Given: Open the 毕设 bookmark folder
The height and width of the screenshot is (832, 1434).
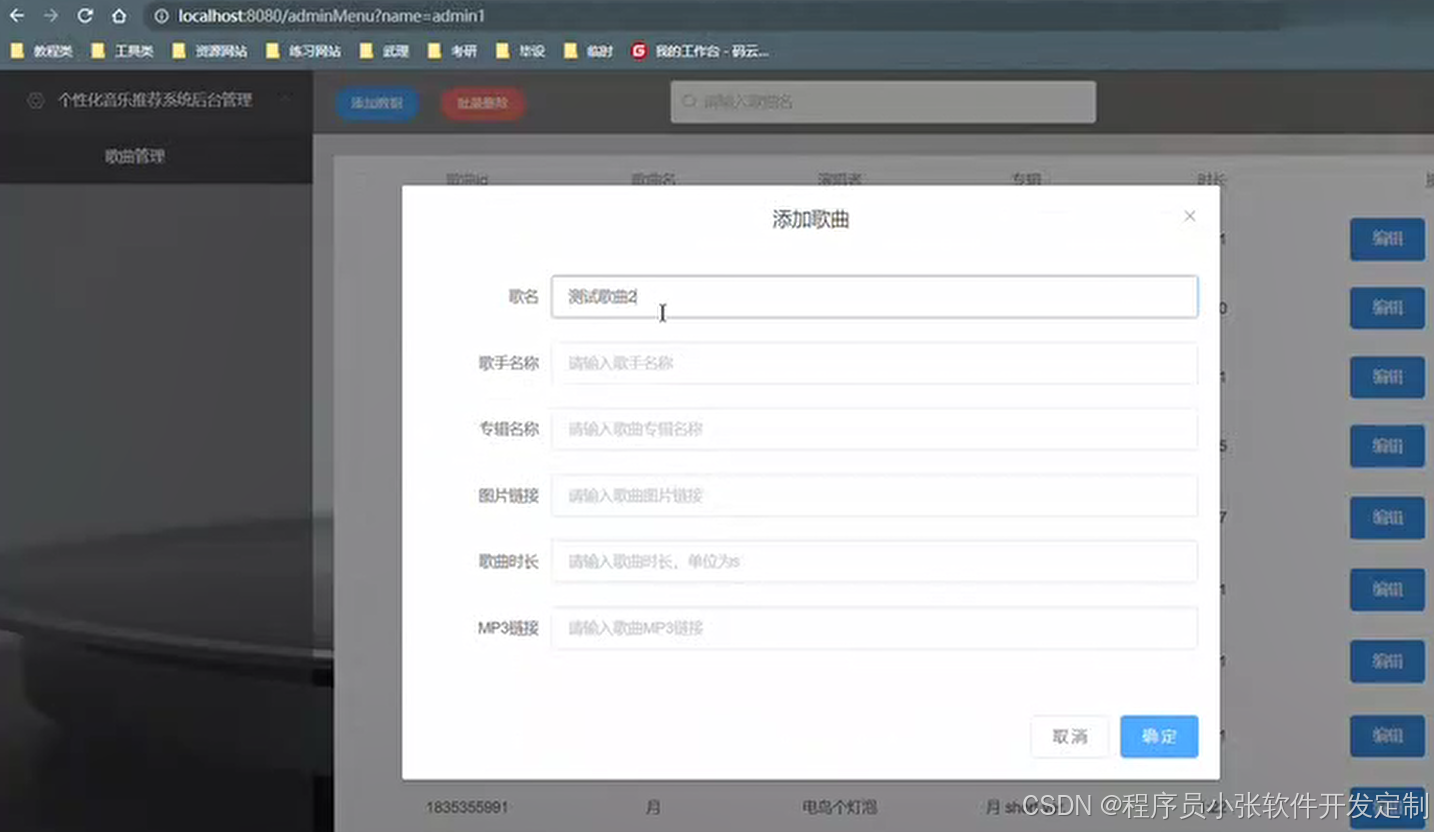Looking at the screenshot, I should [x=521, y=51].
